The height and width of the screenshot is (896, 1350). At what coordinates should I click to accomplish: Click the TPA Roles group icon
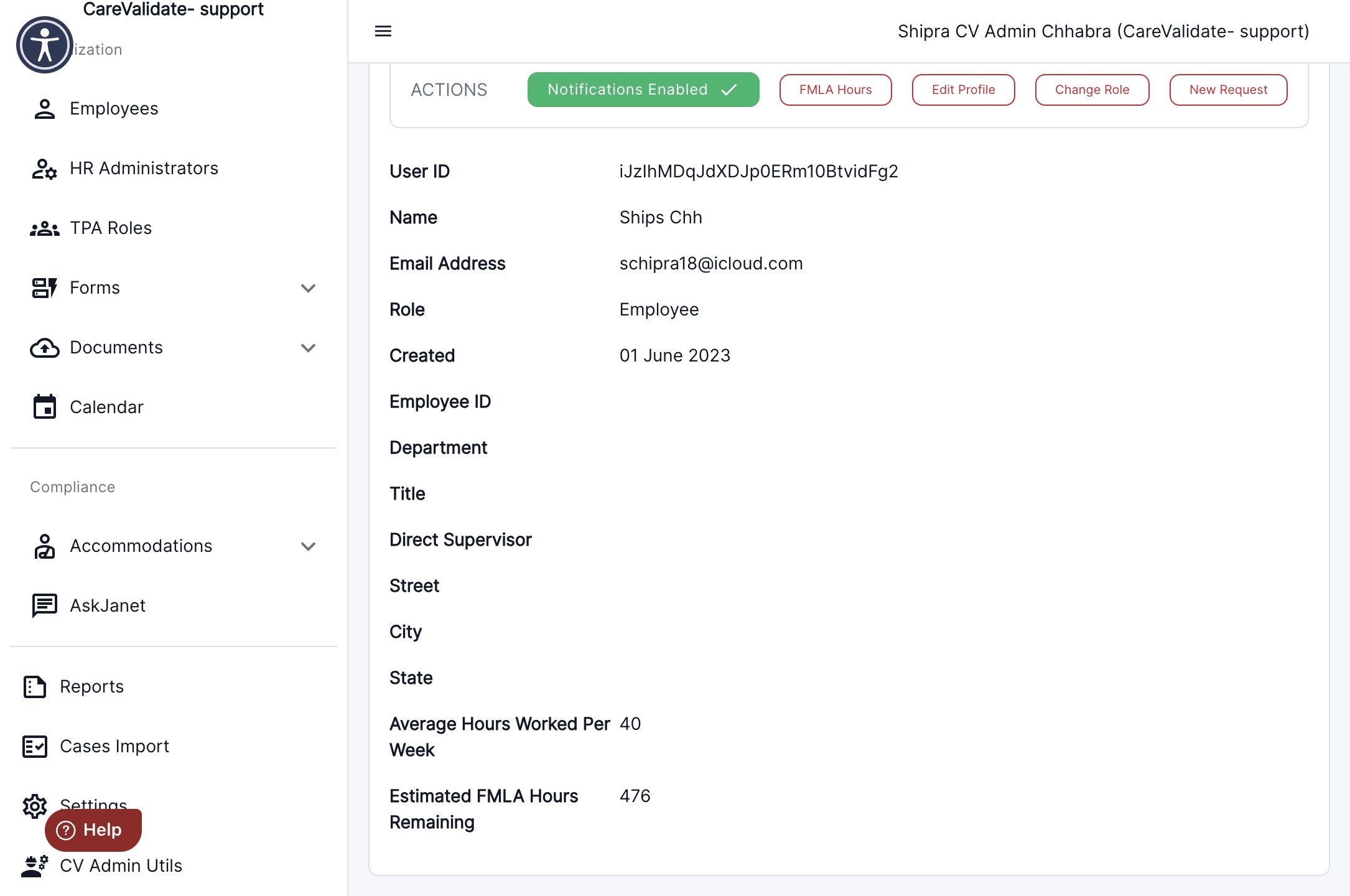click(x=44, y=228)
